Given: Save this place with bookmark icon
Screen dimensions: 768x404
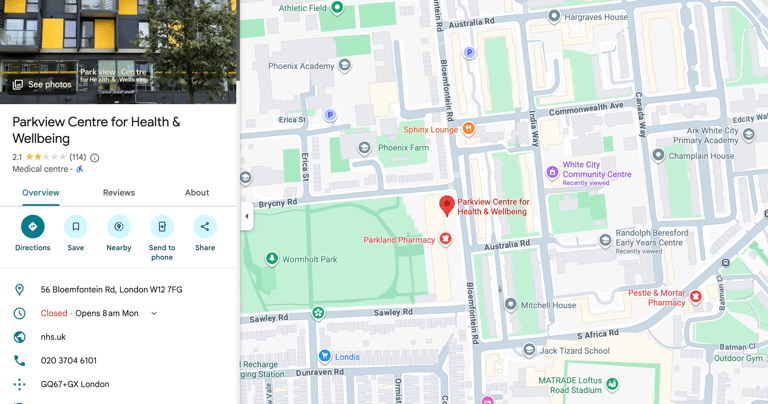Looking at the screenshot, I should pyautogui.click(x=76, y=227).
